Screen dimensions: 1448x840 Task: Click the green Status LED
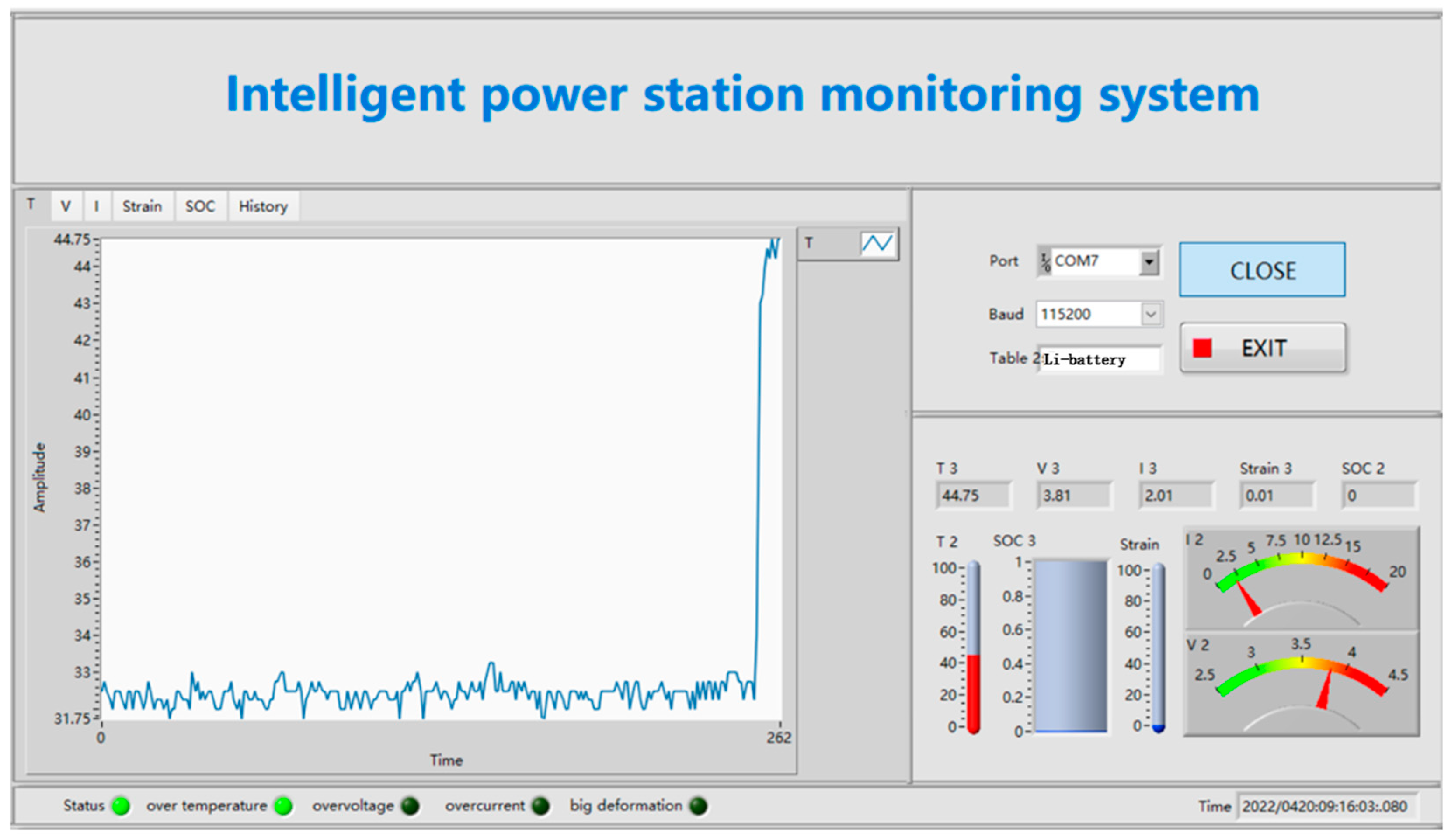(x=121, y=806)
